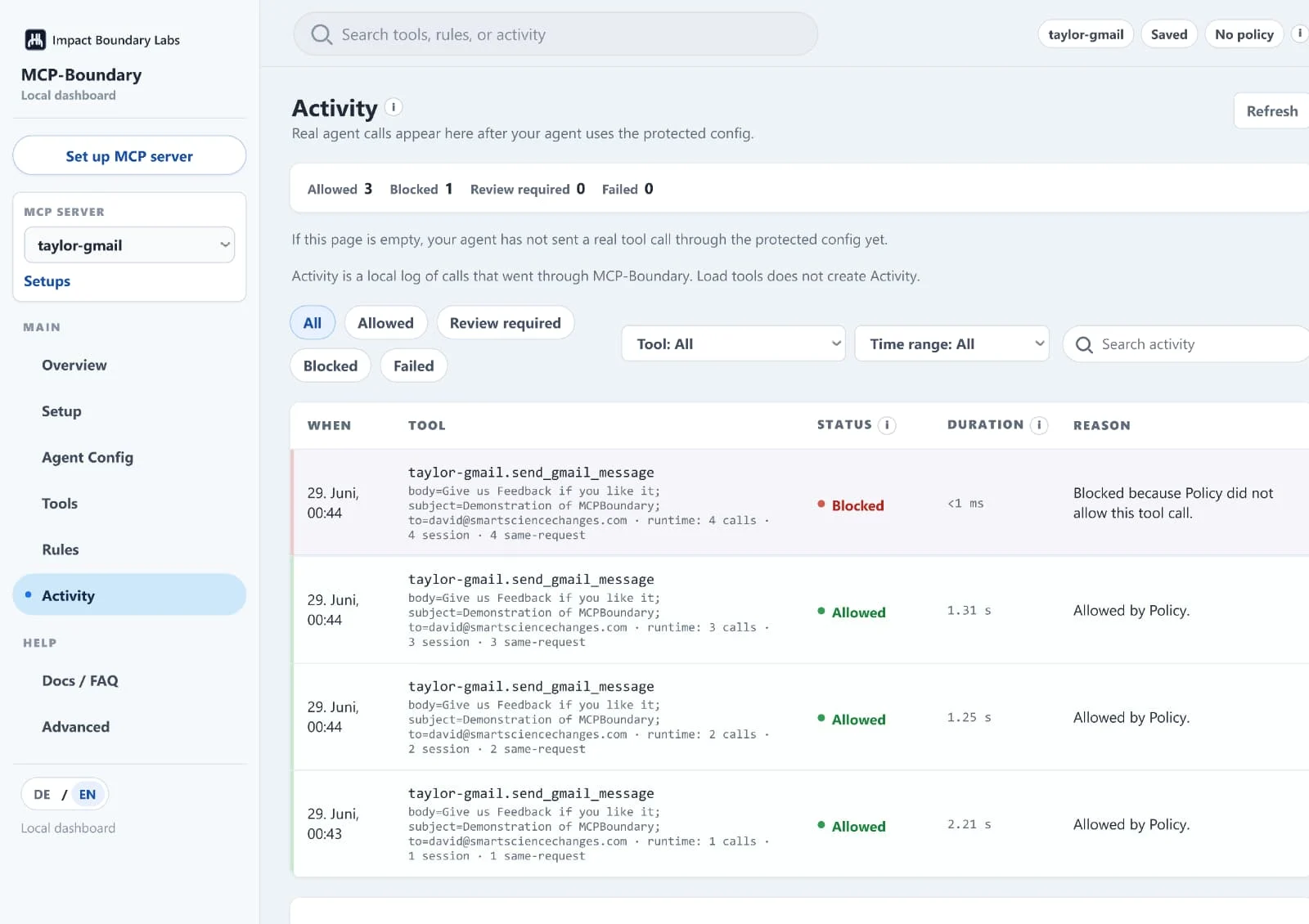Open the Tools page in sidebar
This screenshot has height=924, width=1309.
point(60,504)
